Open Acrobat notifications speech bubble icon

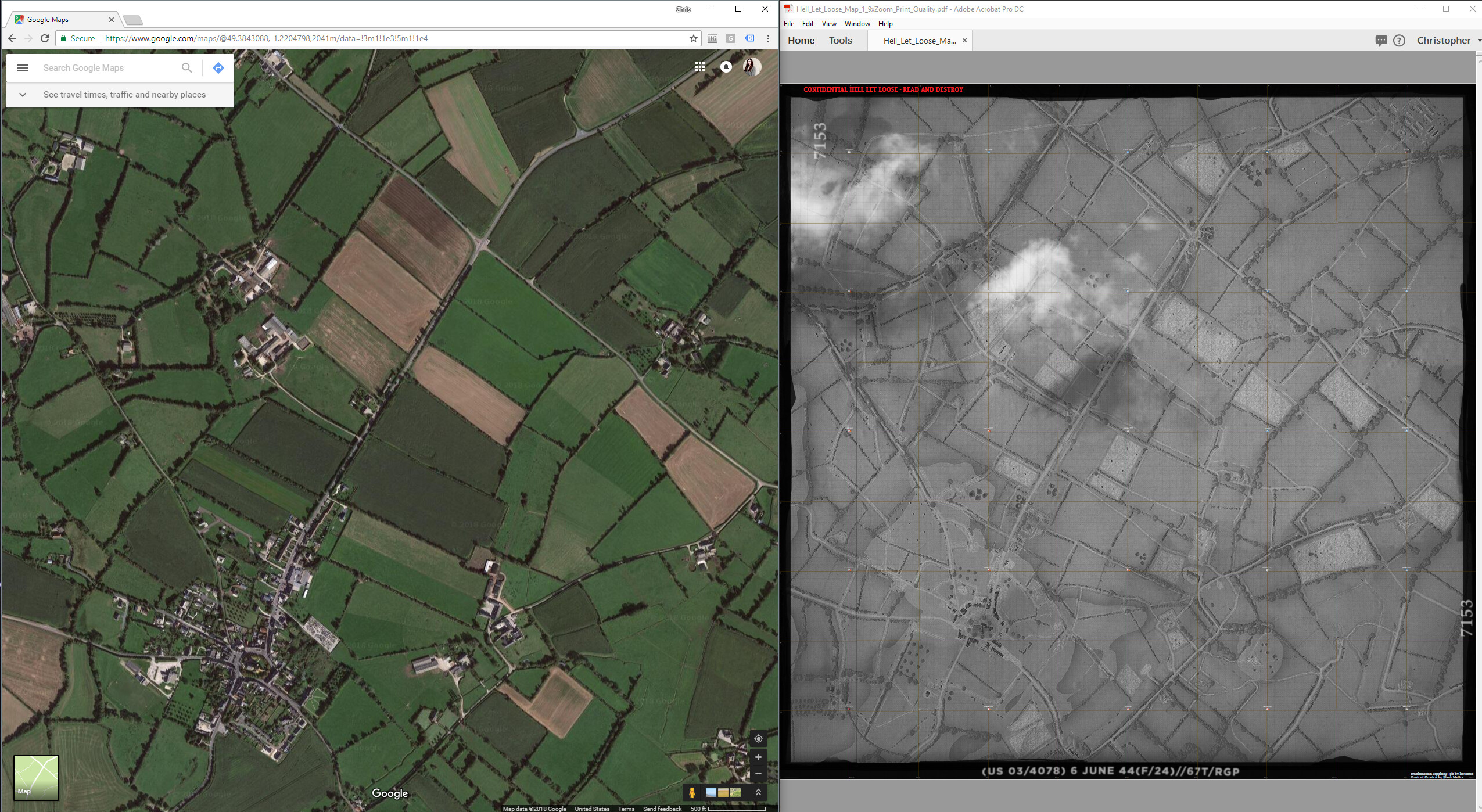[1381, 41]
